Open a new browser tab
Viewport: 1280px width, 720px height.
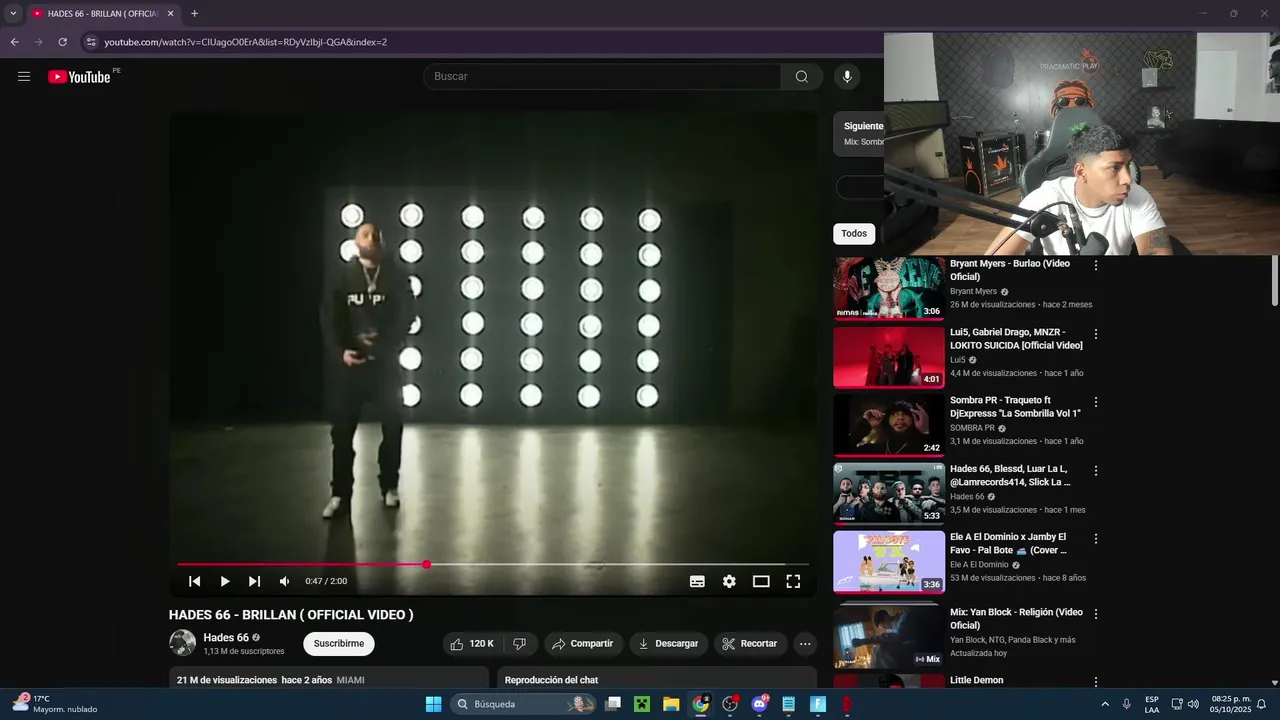coord(194,14)
